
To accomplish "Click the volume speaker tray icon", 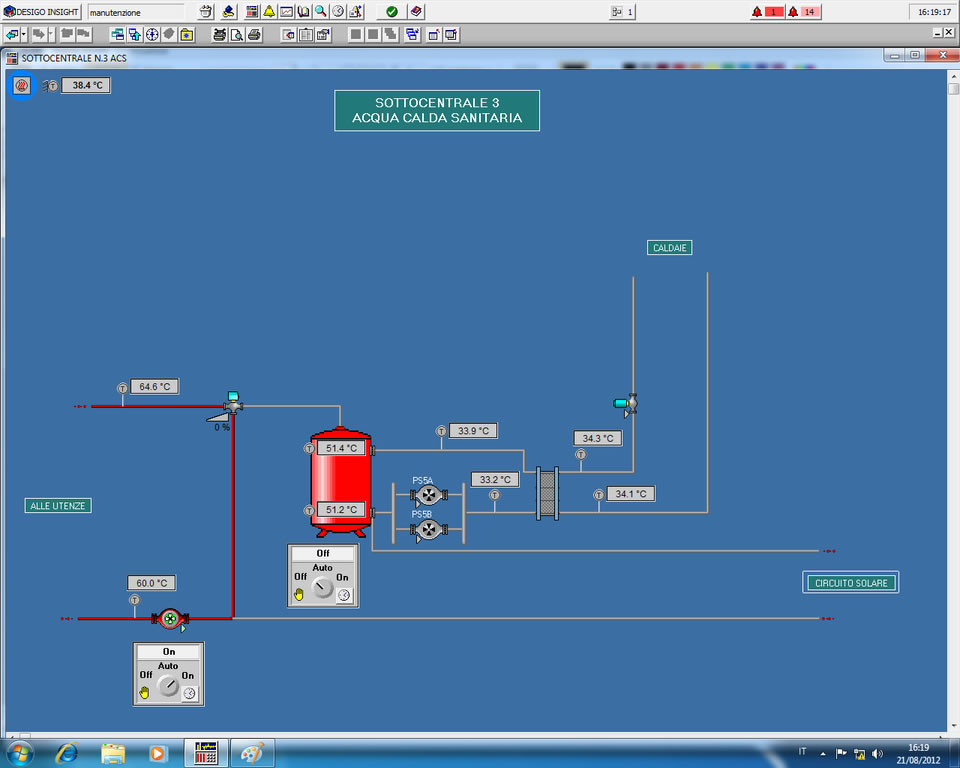I will click(878, 753).
